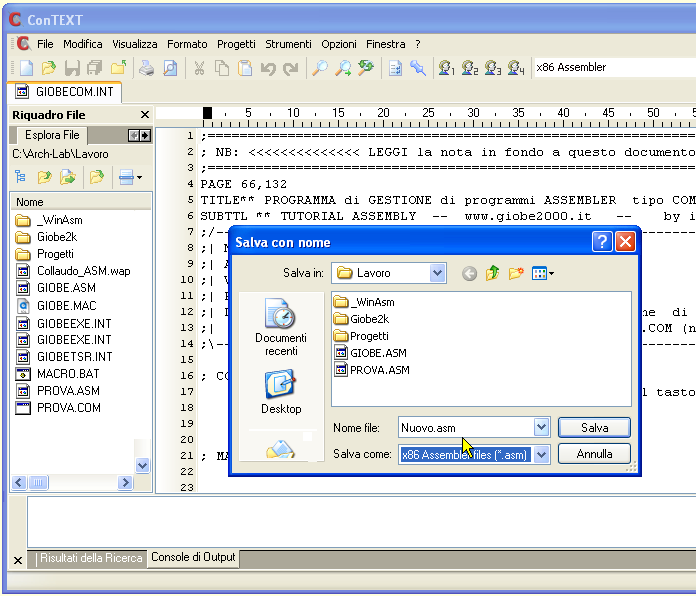Create new folder in save dialog
Viewport: 696px width, 596px height.
[x=516, y=273]
